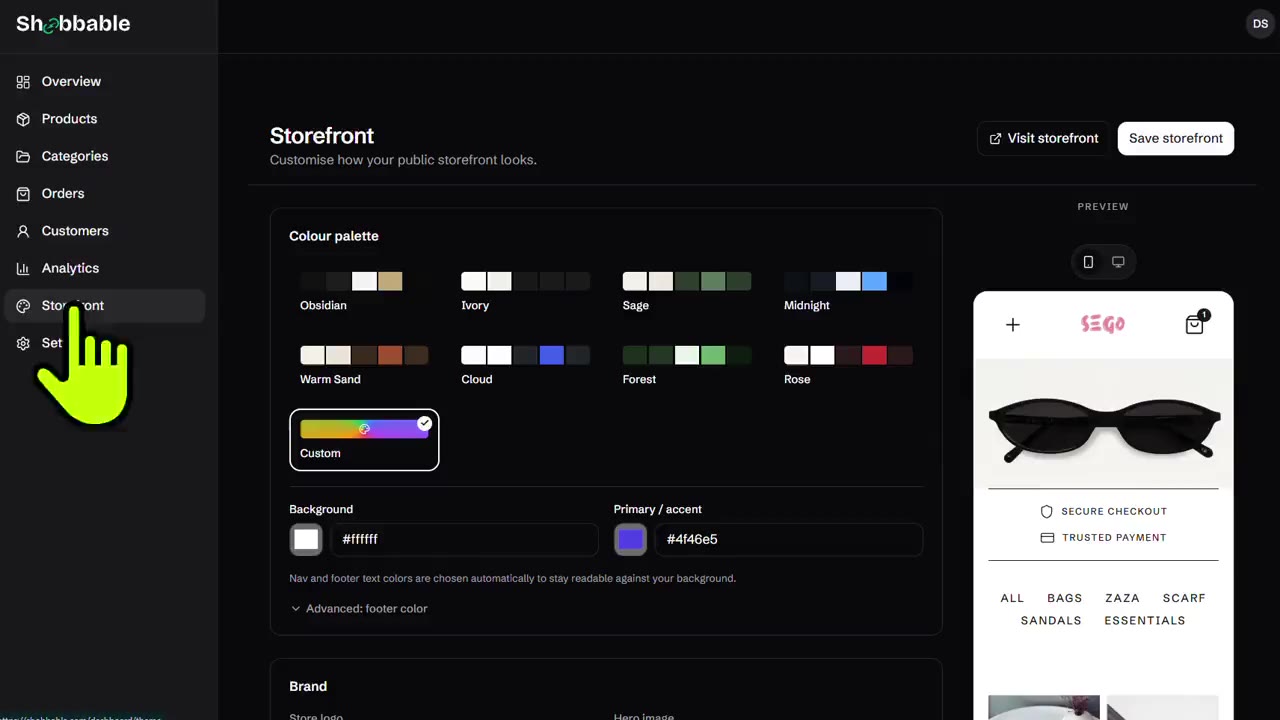
Task: Click the plus icon in preview header
Action: click(x=1012, y=324)
